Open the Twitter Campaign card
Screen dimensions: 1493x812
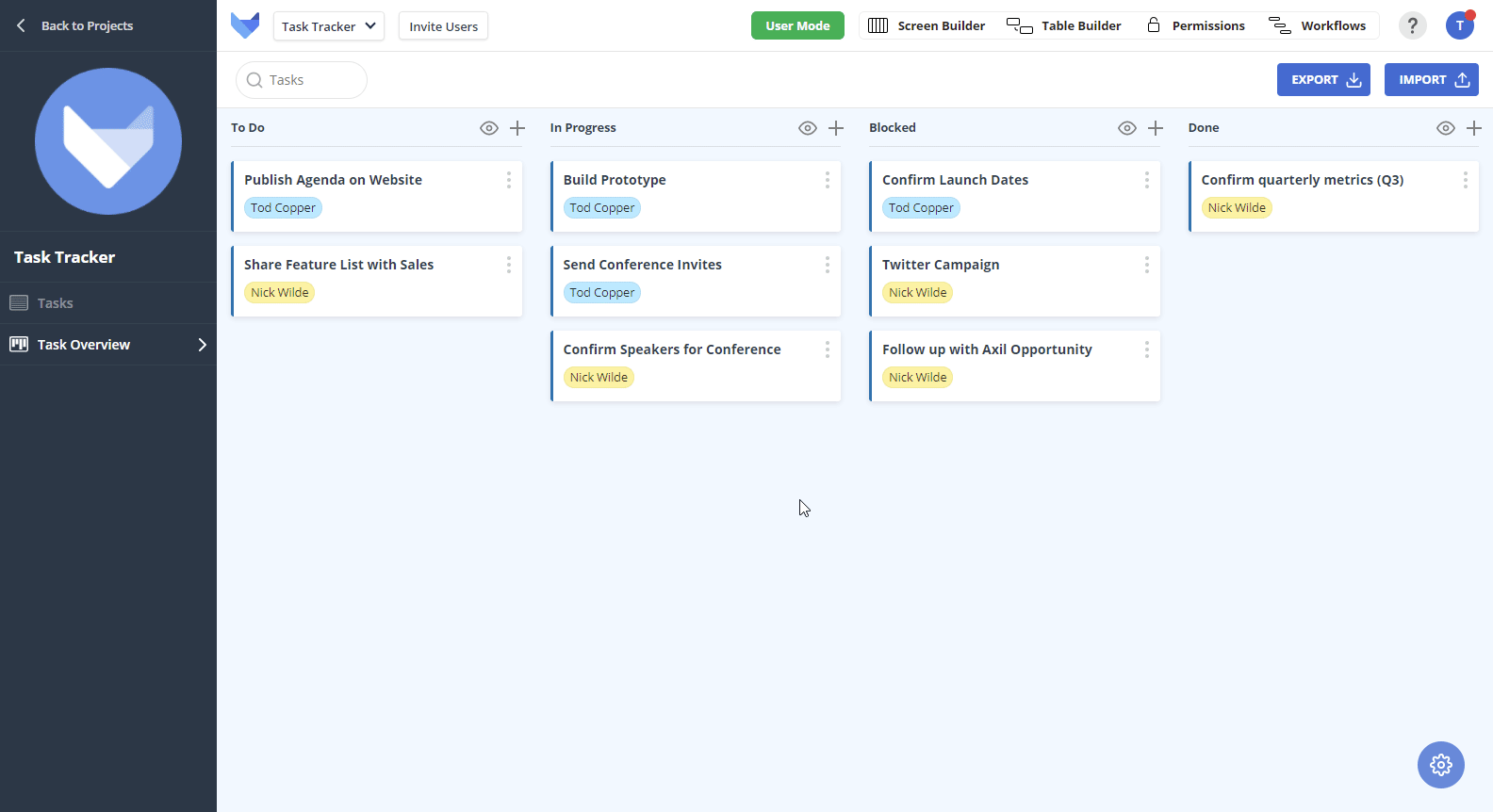coord(1014,281)
